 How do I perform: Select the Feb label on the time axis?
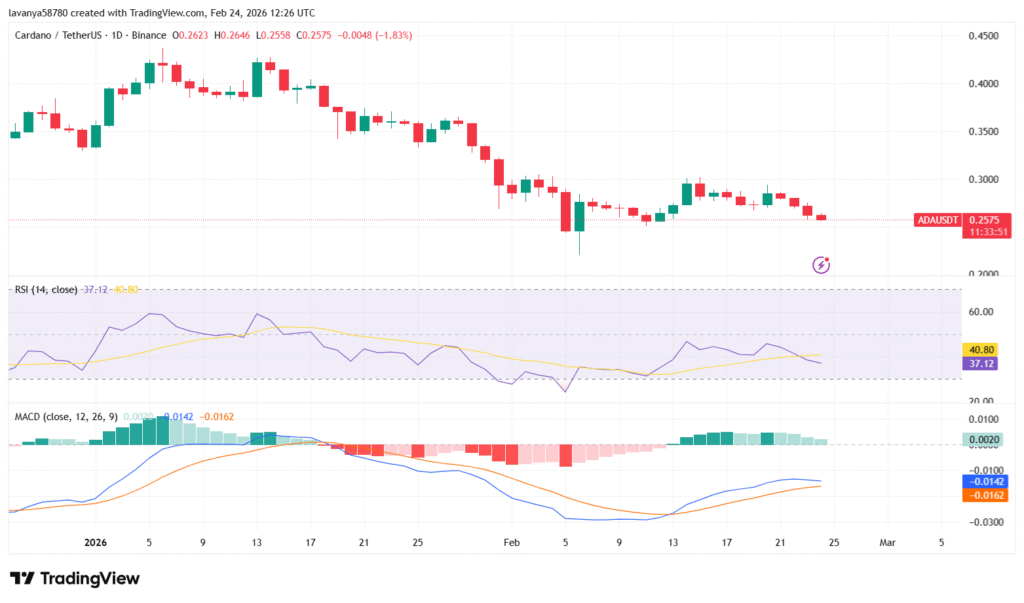tap(511, 541)
